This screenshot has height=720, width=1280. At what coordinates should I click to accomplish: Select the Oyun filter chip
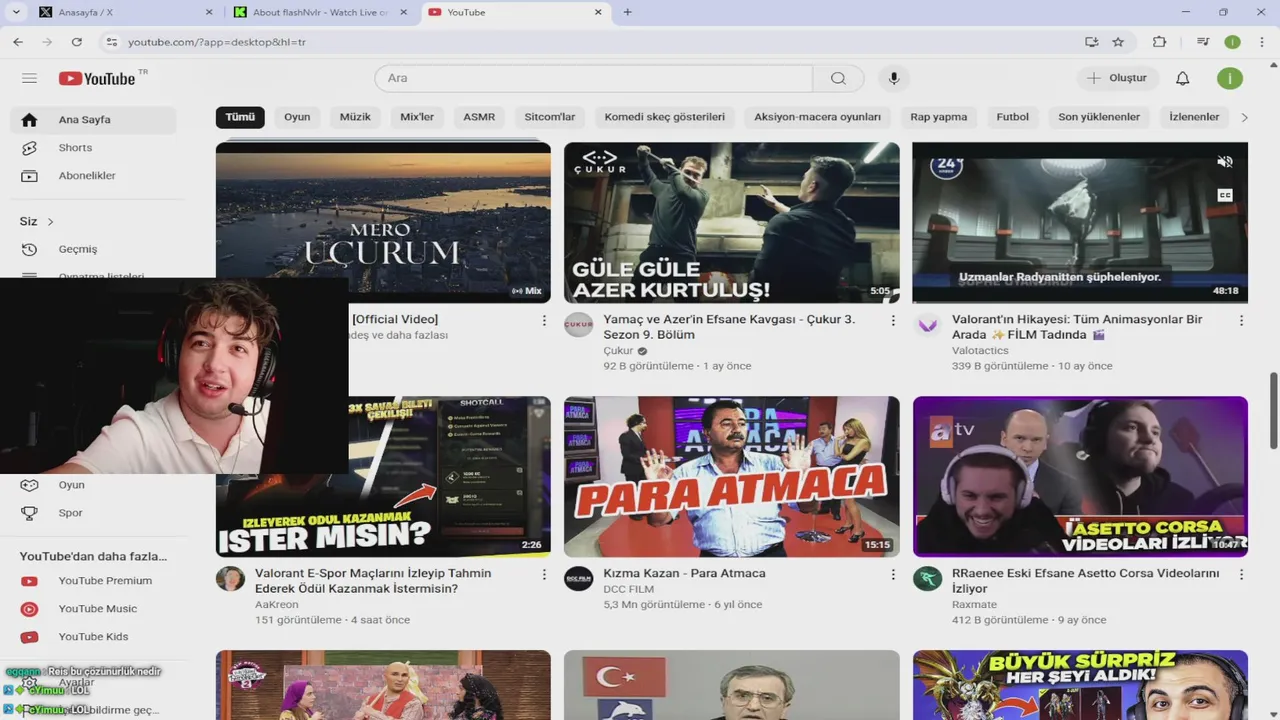coord(297,117)
